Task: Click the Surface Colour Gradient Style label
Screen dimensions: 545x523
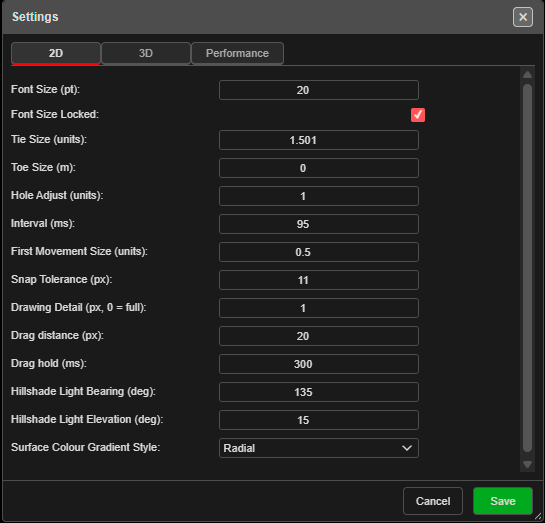Action: (86, 447)
